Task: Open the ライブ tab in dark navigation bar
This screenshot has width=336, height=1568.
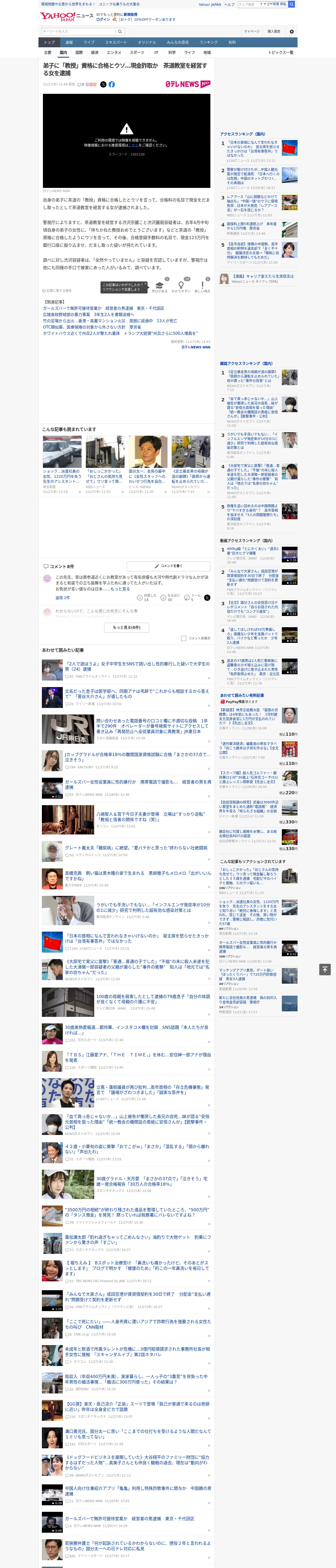Action: [89, 43]
